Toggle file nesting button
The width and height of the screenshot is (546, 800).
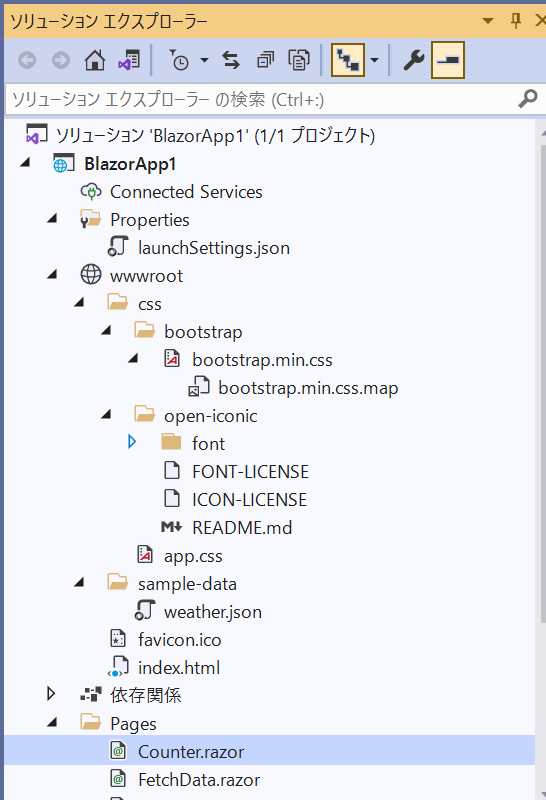click(x=348, y=60)
